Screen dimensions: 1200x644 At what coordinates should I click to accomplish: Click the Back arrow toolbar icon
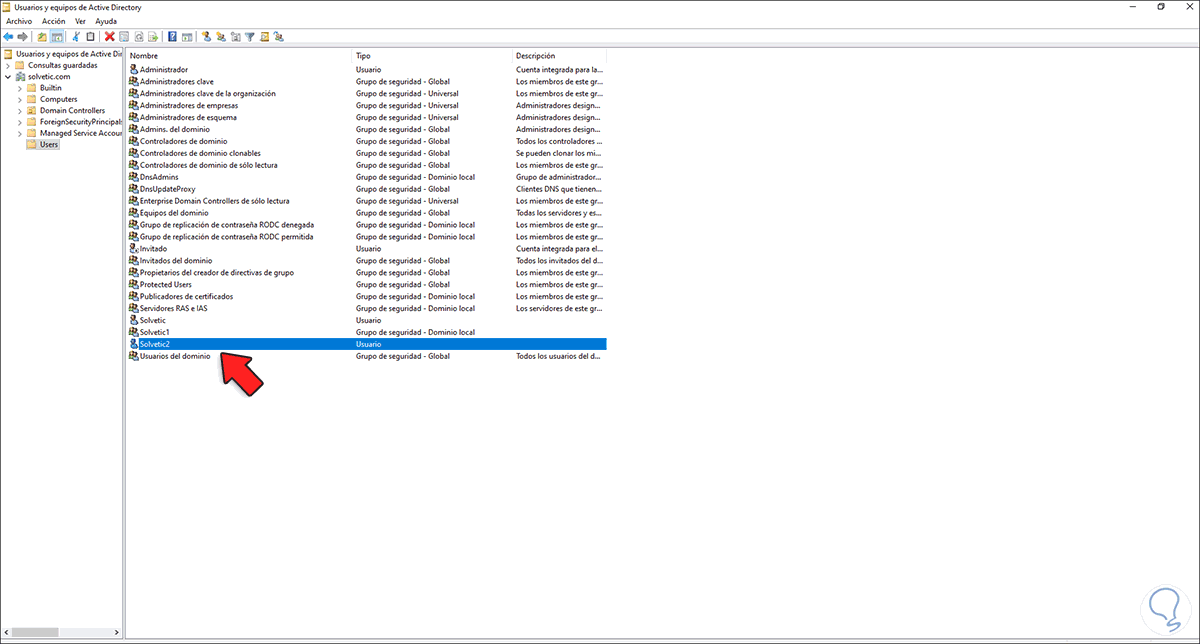[8, 37]
